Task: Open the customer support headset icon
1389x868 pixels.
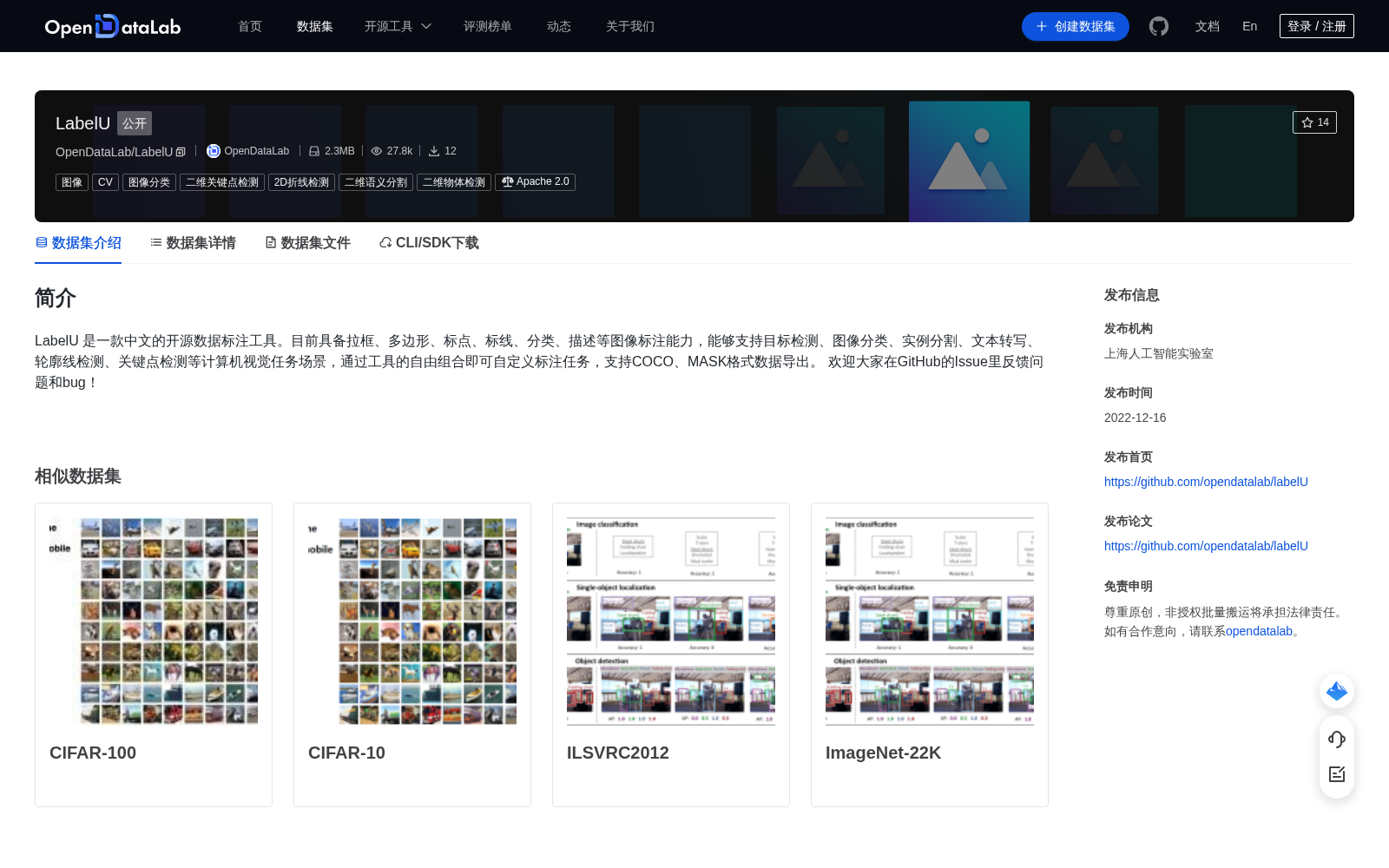Action: point(1337,740)
